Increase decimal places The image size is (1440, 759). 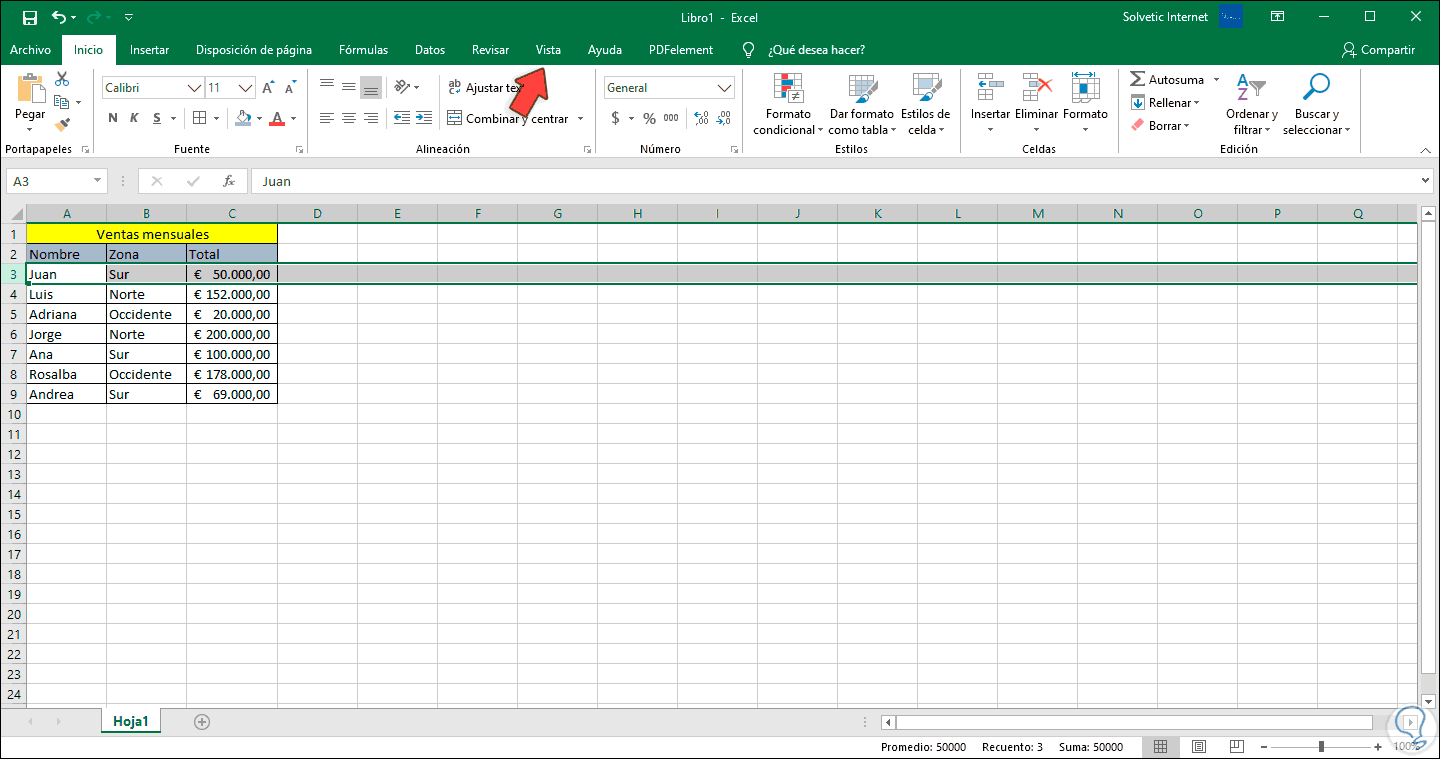click(701, 118)
